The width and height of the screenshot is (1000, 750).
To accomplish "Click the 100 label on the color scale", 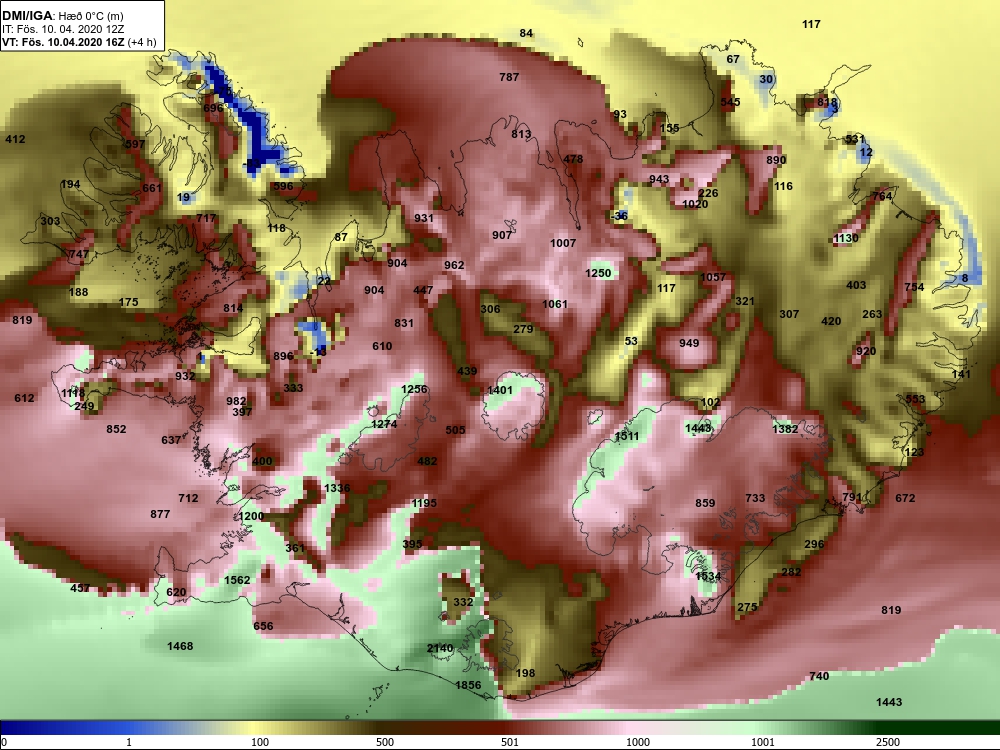I will 260,742.
